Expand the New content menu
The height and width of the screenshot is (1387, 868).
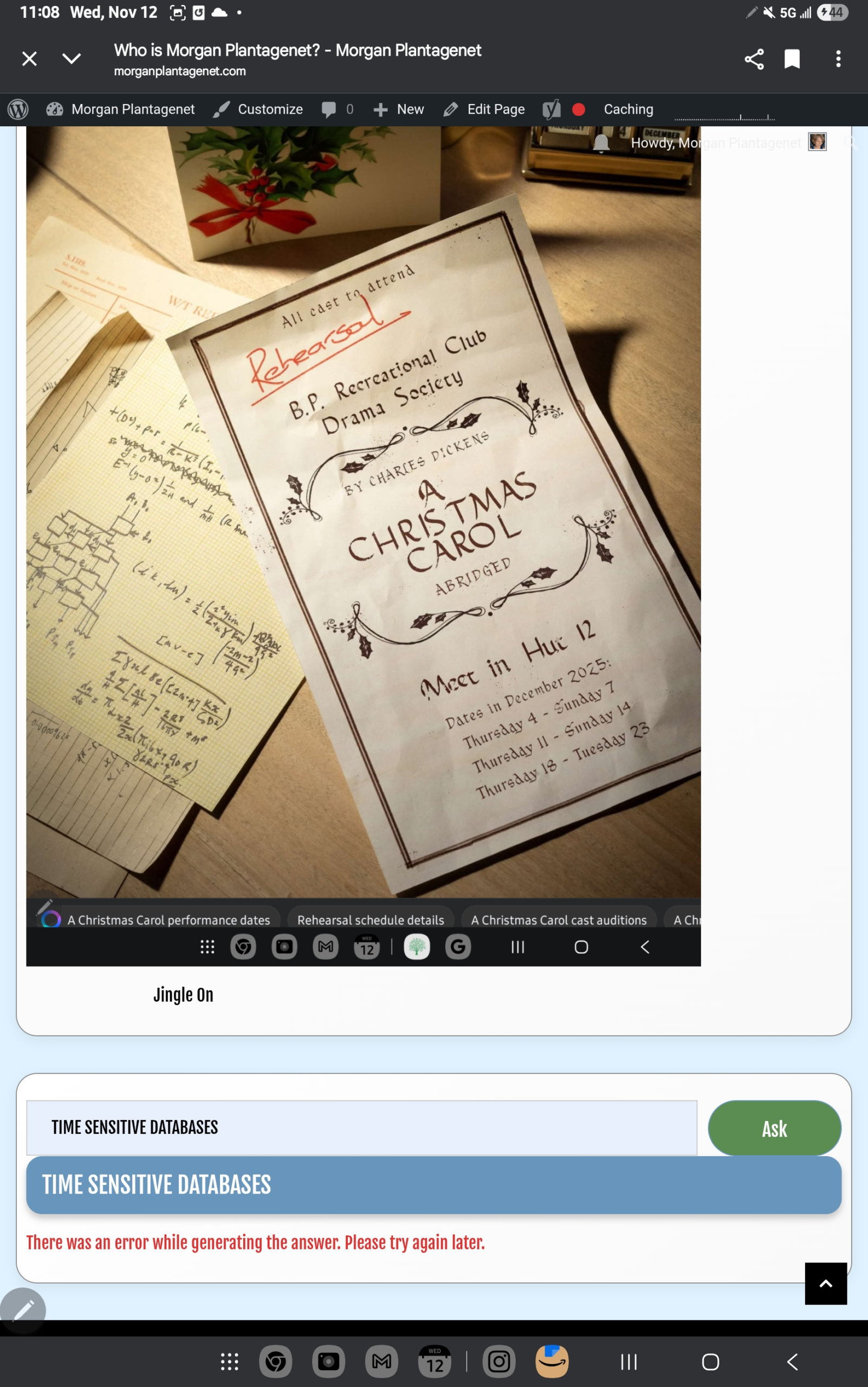point(399,109)
